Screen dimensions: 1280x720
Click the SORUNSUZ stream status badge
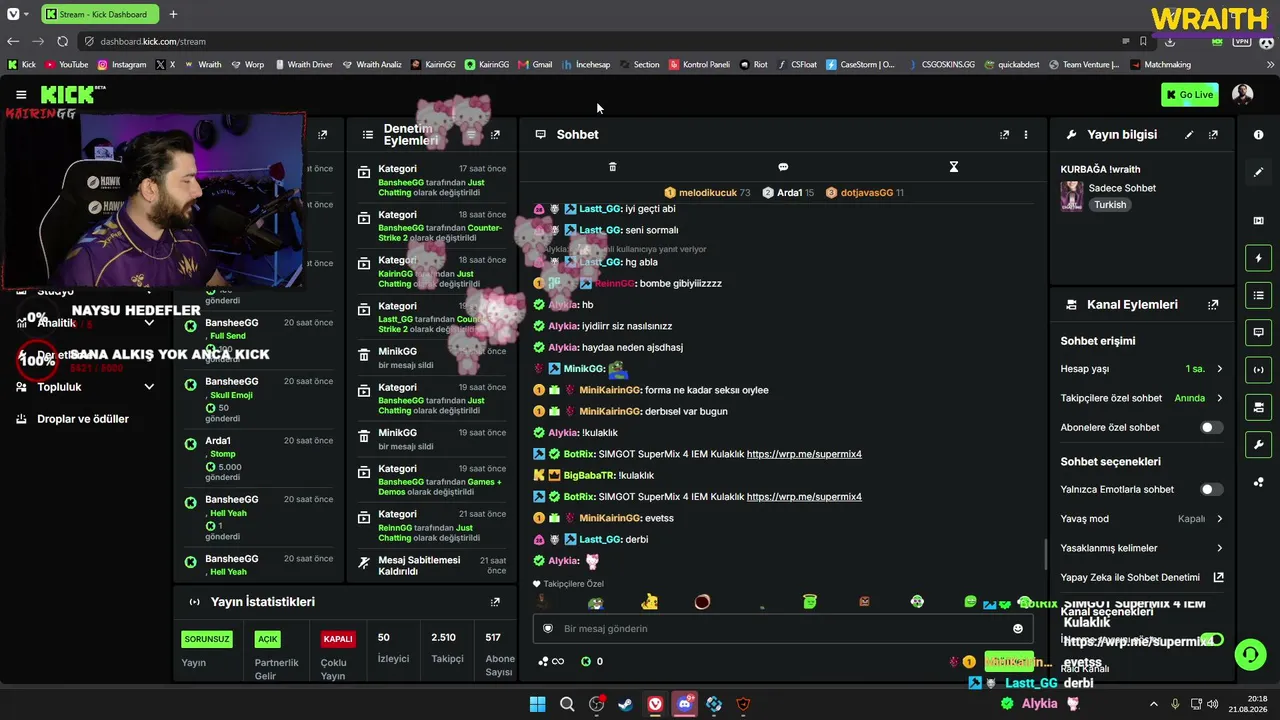point(207,639)
